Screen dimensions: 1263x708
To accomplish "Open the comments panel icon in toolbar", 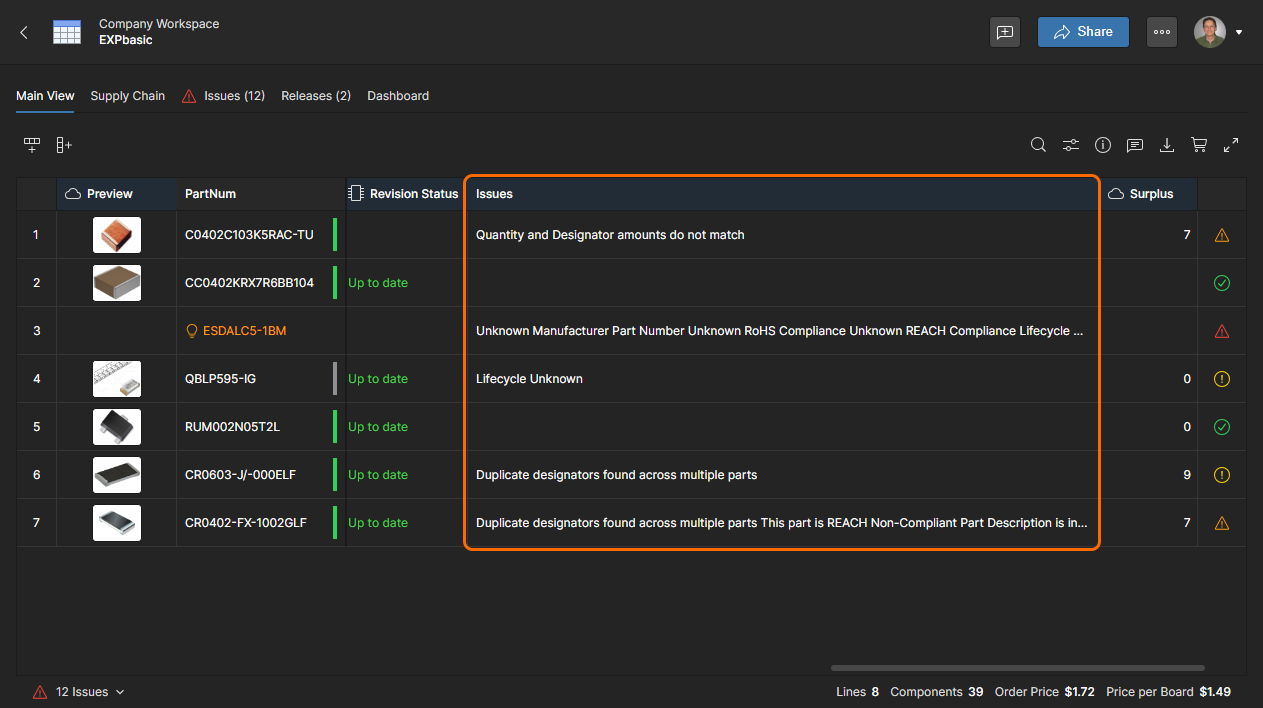I will tap(1135, 145).
